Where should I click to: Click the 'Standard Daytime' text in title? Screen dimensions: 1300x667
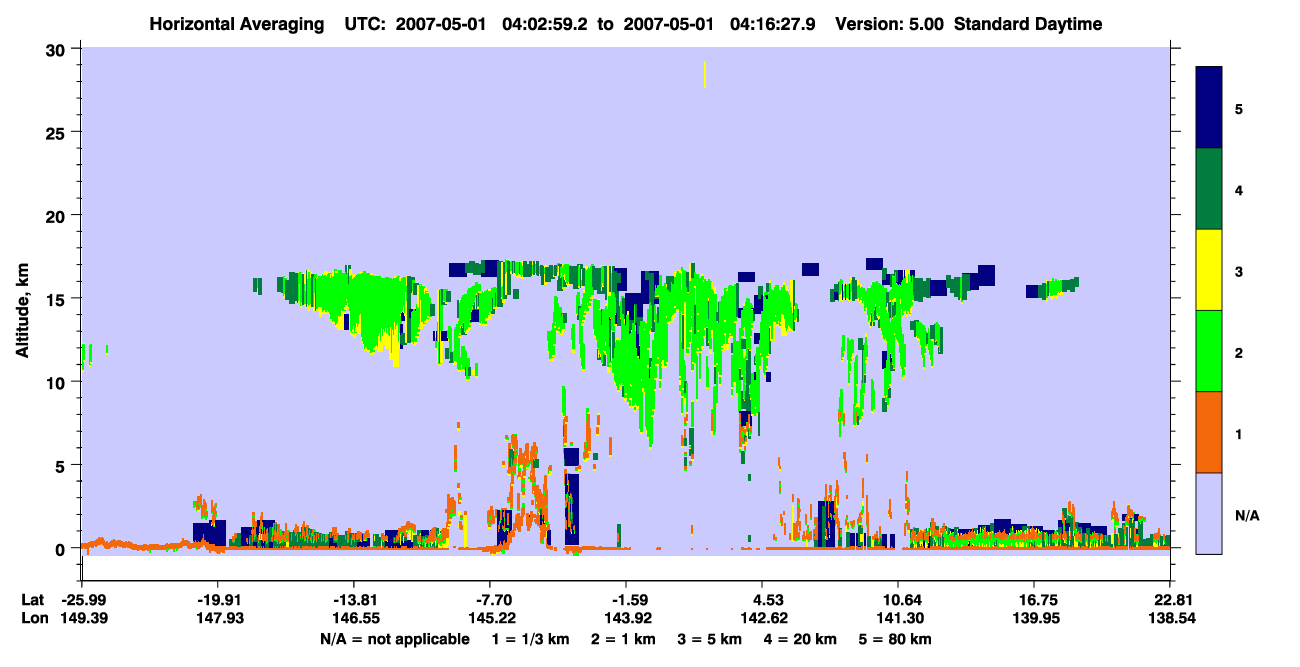click(x=1028, y=24)
